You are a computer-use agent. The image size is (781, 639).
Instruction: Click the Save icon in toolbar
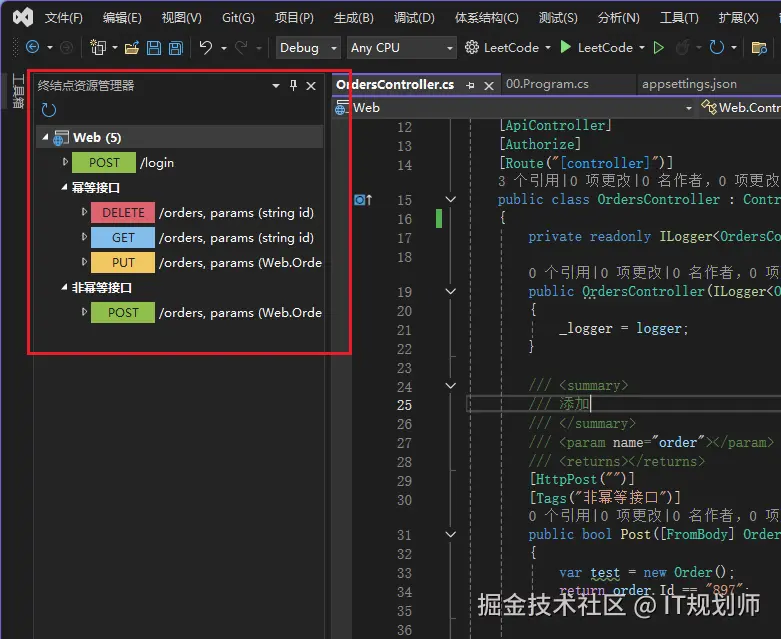(154, 47)
